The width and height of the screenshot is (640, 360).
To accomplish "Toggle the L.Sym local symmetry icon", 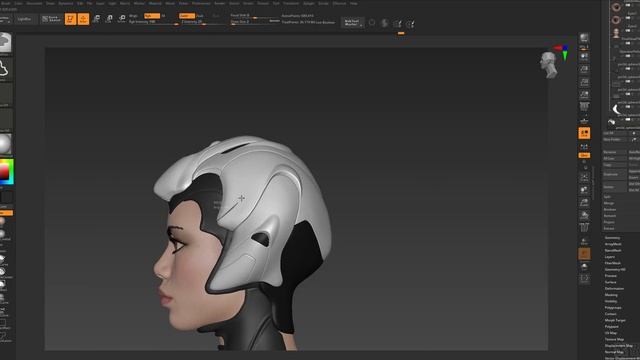I will tap(584, 147).
